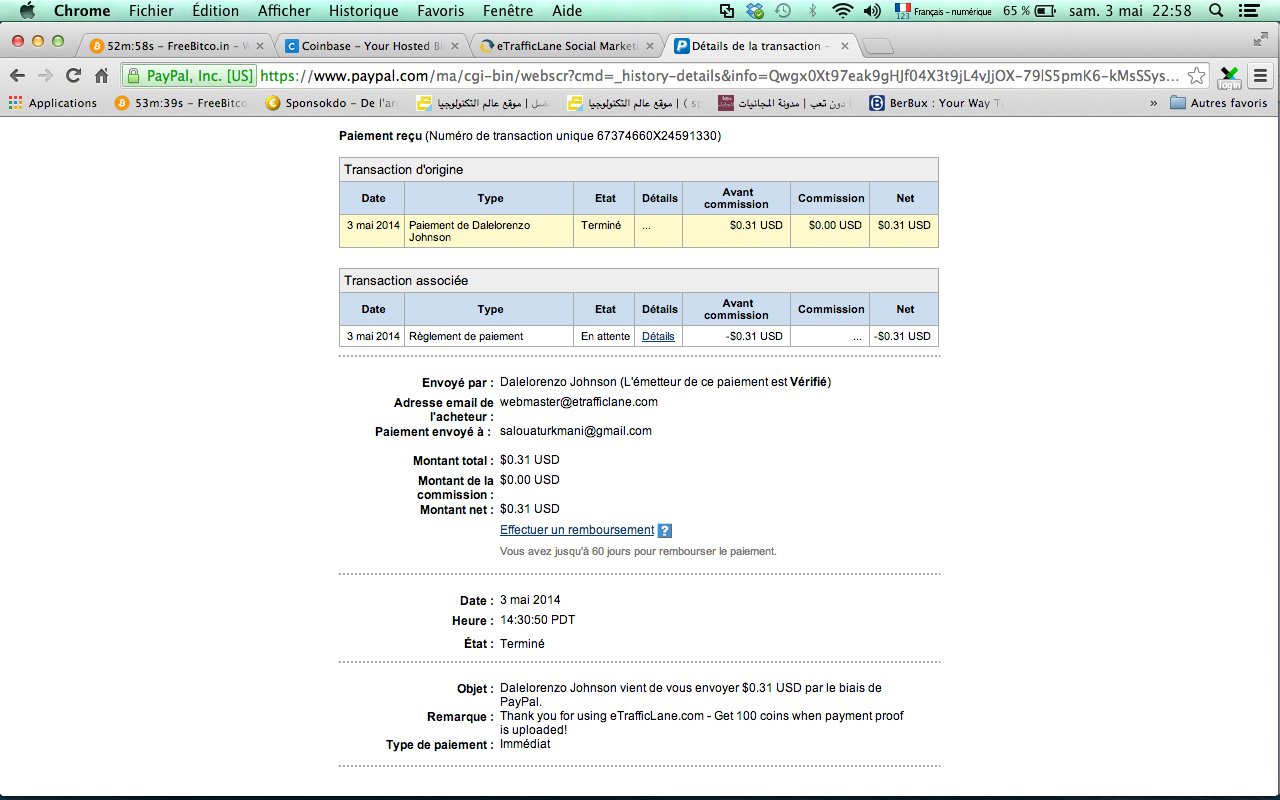Open the Applications bookmarks shortcut
Screen dimensions: 1280x800
click(x=53, y=103)
